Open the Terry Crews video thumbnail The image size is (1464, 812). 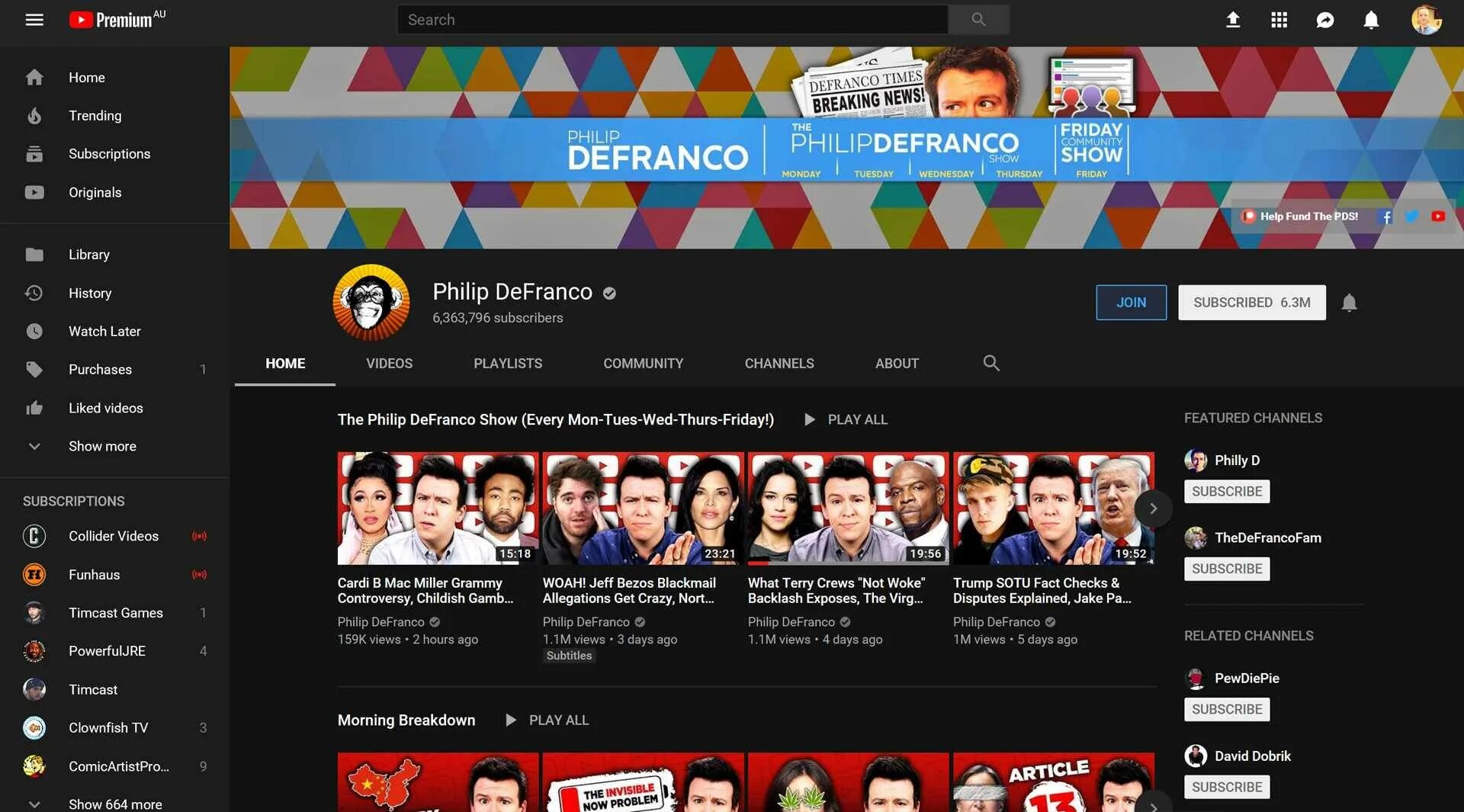tap(848, 509)
